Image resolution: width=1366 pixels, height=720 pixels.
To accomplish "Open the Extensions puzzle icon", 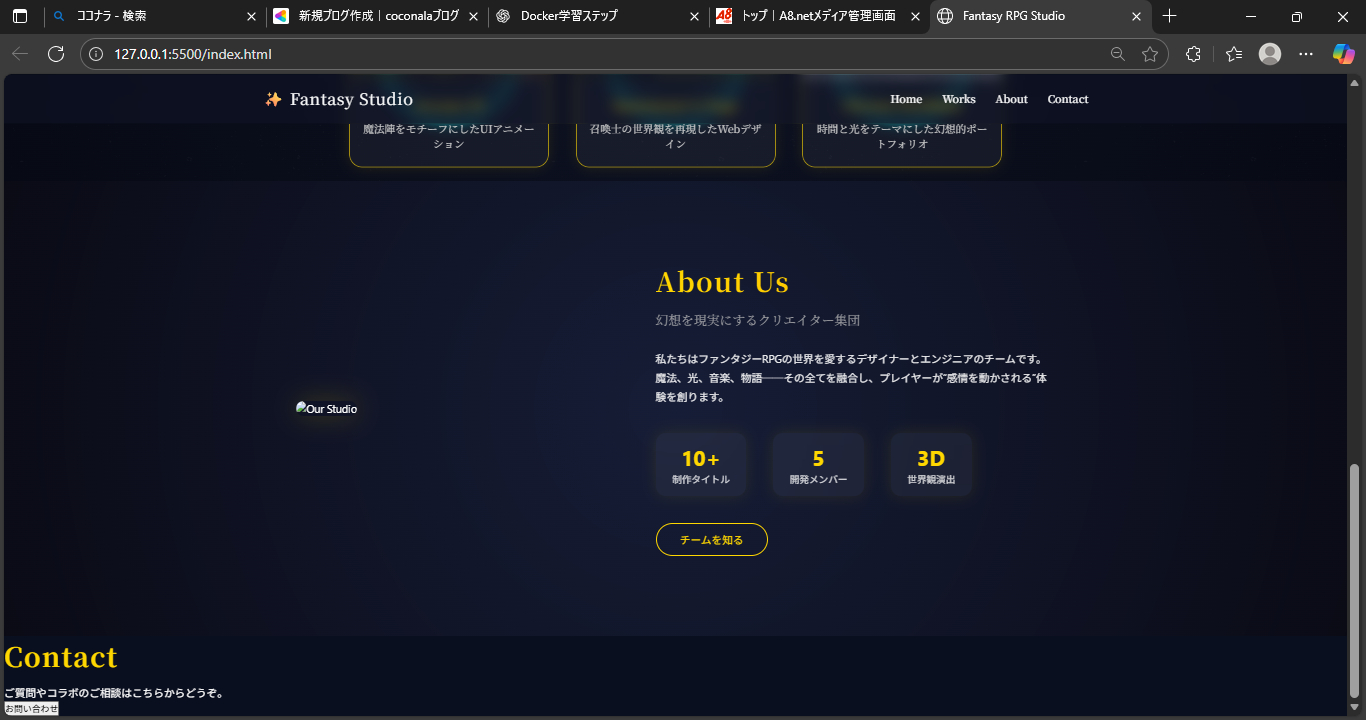I will pos(1193,53).
